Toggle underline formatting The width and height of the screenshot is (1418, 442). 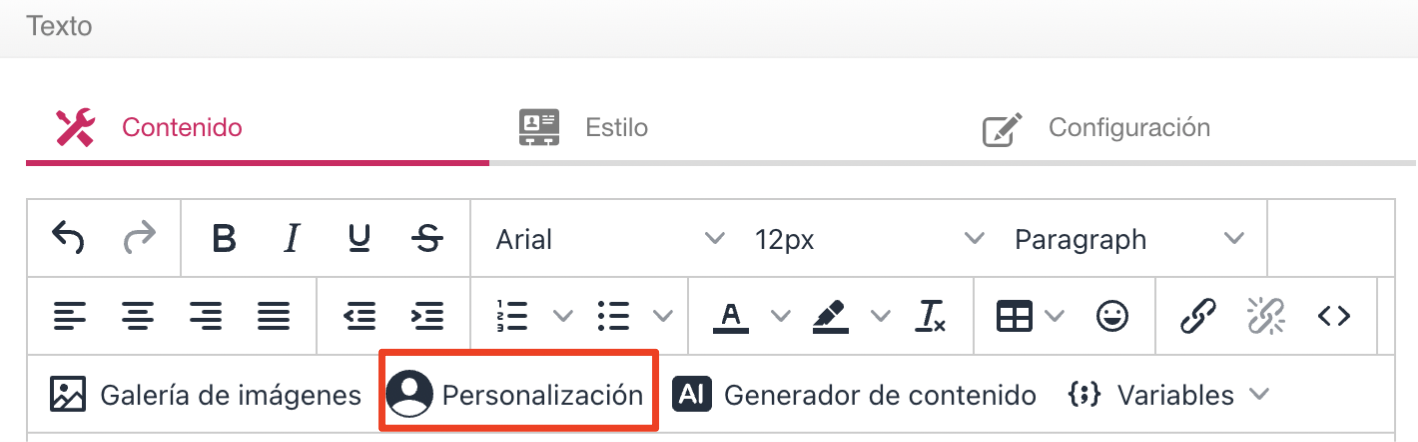(359, 239)
